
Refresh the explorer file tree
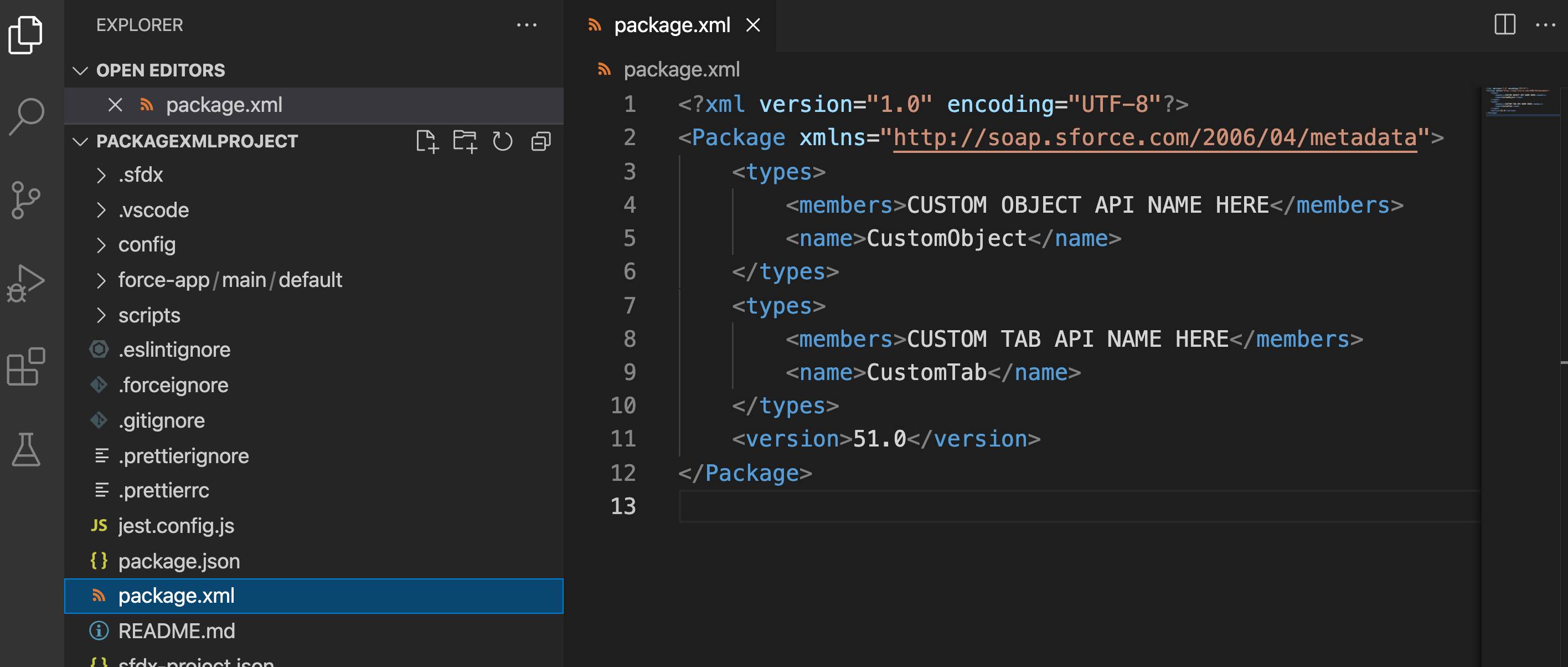(x=502, y=141)
